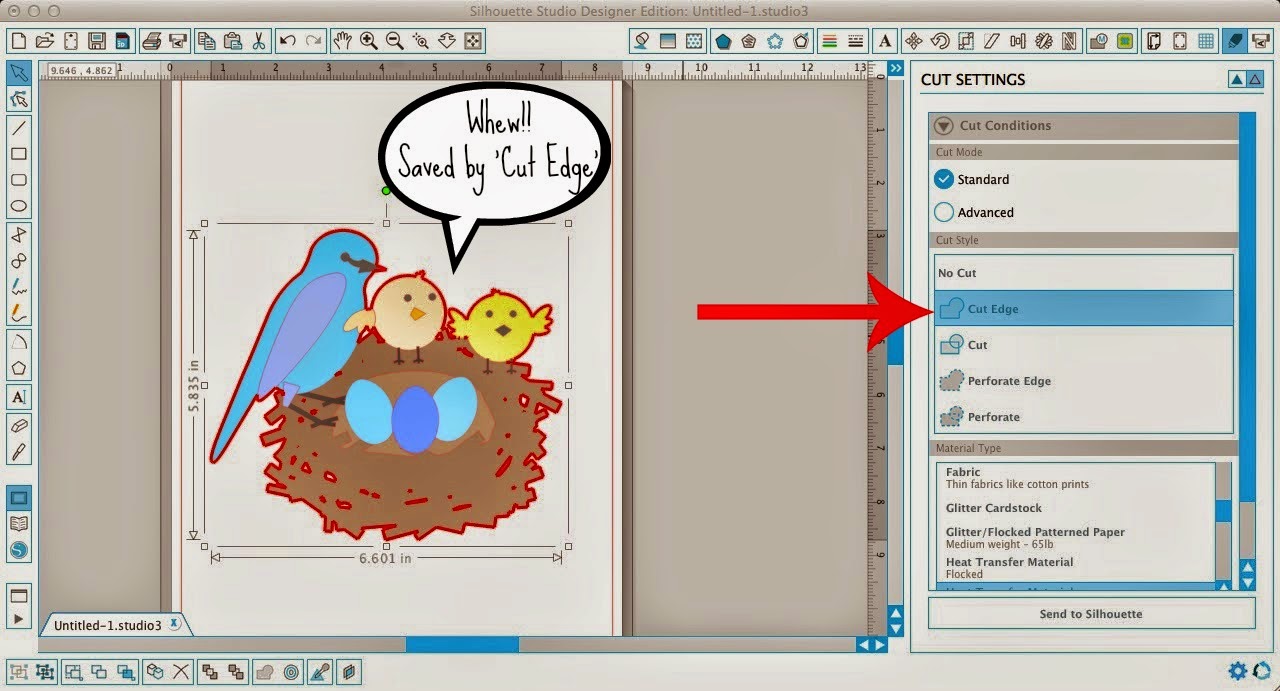Choose the Cut Edge style
Image resolution: width=1280 pixels, height=691 pixels.
tap(1084, 308)
